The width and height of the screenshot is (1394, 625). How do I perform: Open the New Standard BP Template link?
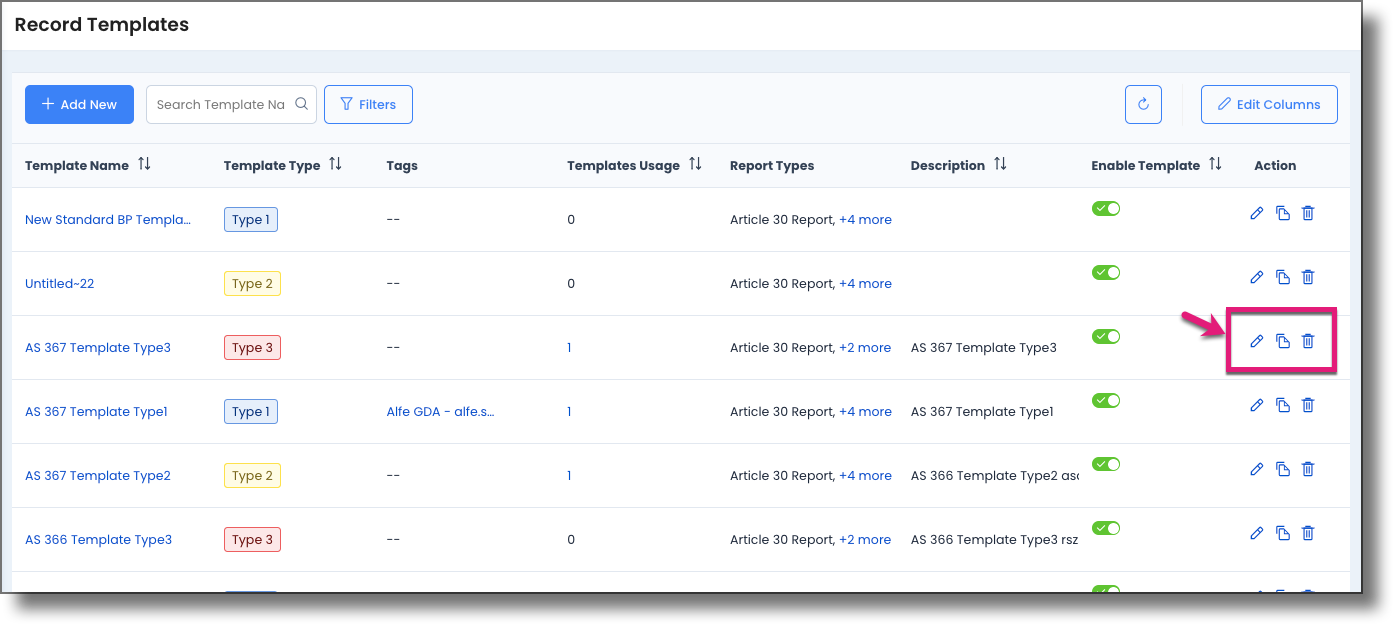[x=108, y=219]
